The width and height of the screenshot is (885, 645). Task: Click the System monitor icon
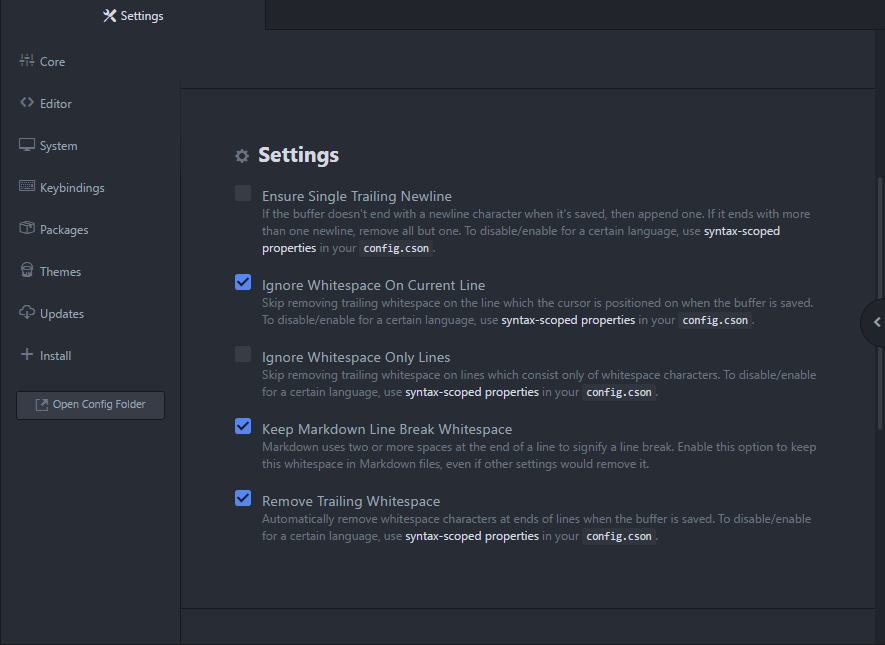[x=27, y=145]
